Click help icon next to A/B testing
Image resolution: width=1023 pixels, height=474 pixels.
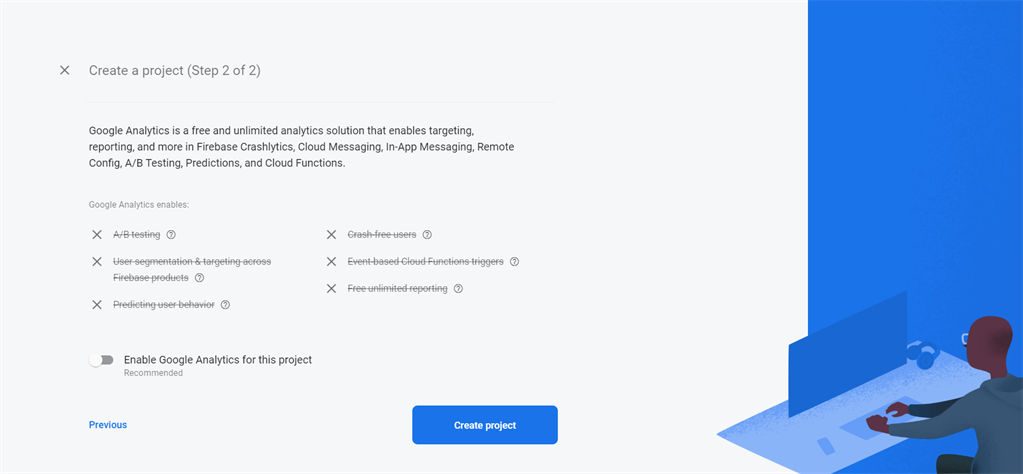tap(171, 235)
